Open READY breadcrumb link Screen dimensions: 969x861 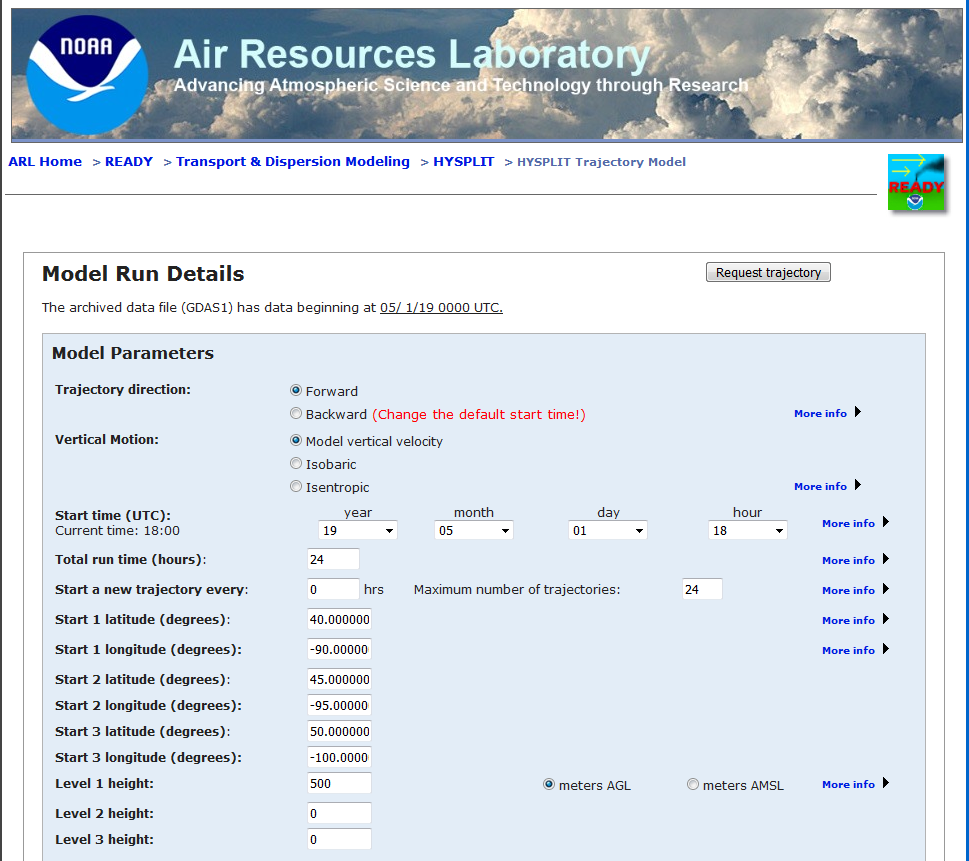pyautogui.click(x=129, y=161)
